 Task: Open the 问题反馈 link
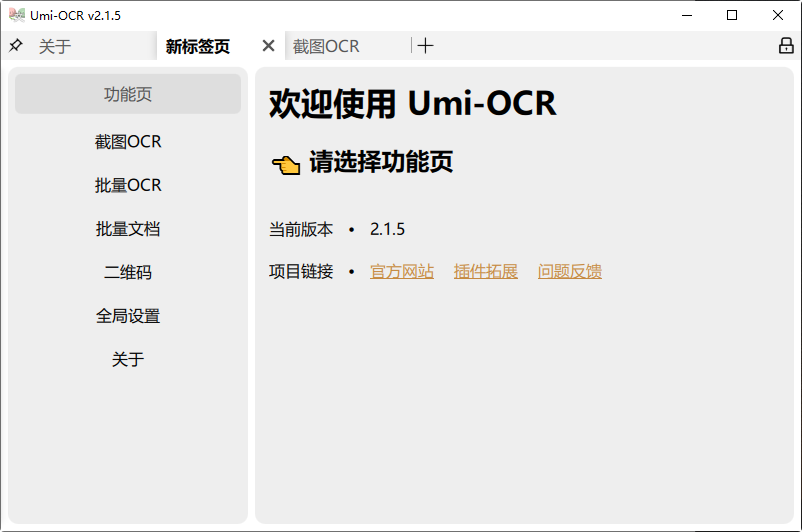569,272
